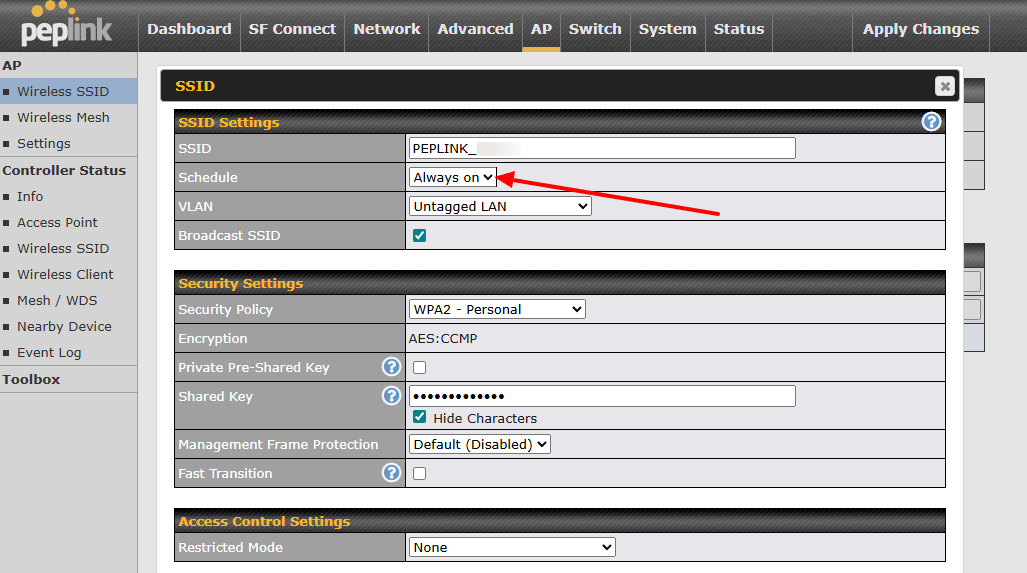The width and height of the screenshot is (1027, 573).
Task: Open the Fast Transition help icon
Action: (x=391, y=473)
